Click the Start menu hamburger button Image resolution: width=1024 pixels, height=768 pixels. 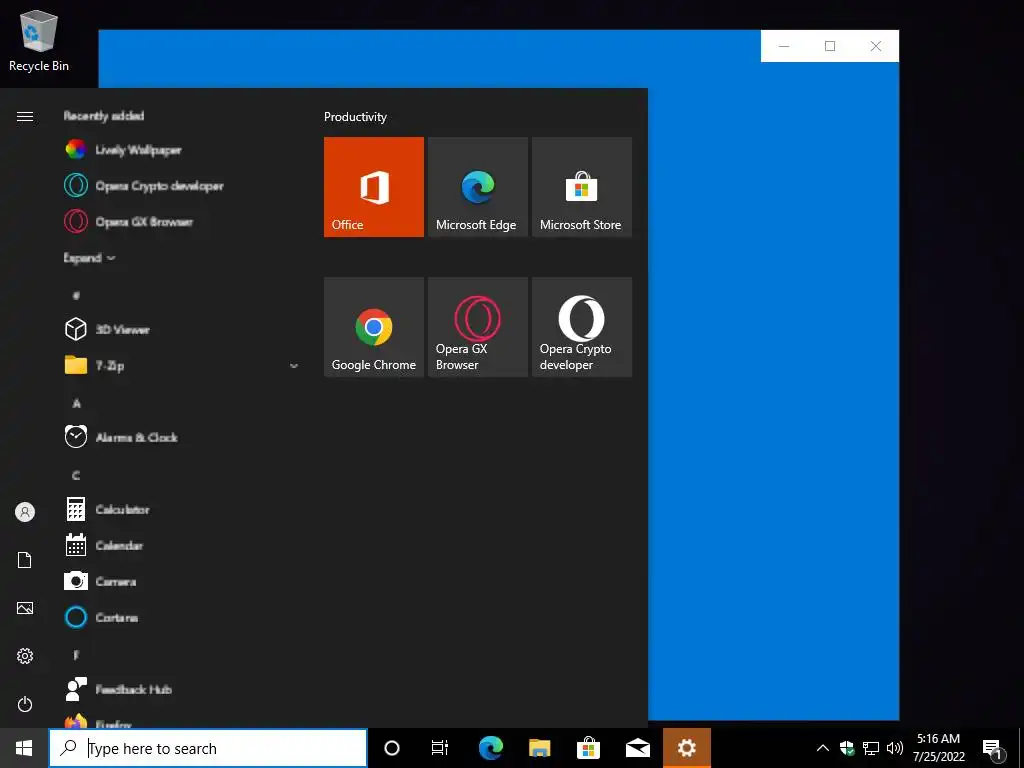tap(25, 116)
